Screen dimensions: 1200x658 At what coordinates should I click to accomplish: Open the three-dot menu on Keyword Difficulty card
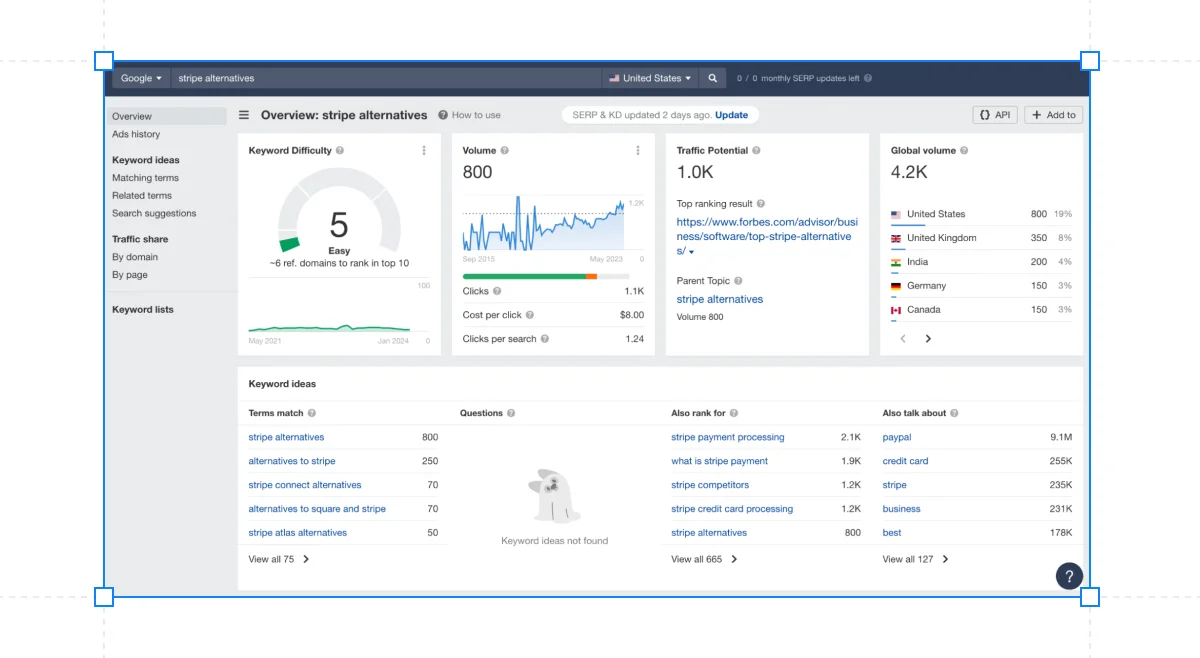coord(424,151)
